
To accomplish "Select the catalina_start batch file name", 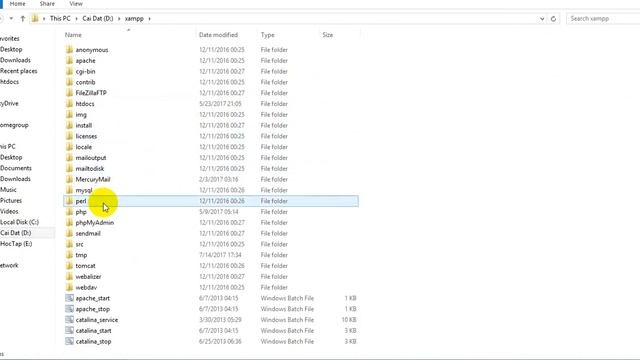I will [x=93, y=331].
